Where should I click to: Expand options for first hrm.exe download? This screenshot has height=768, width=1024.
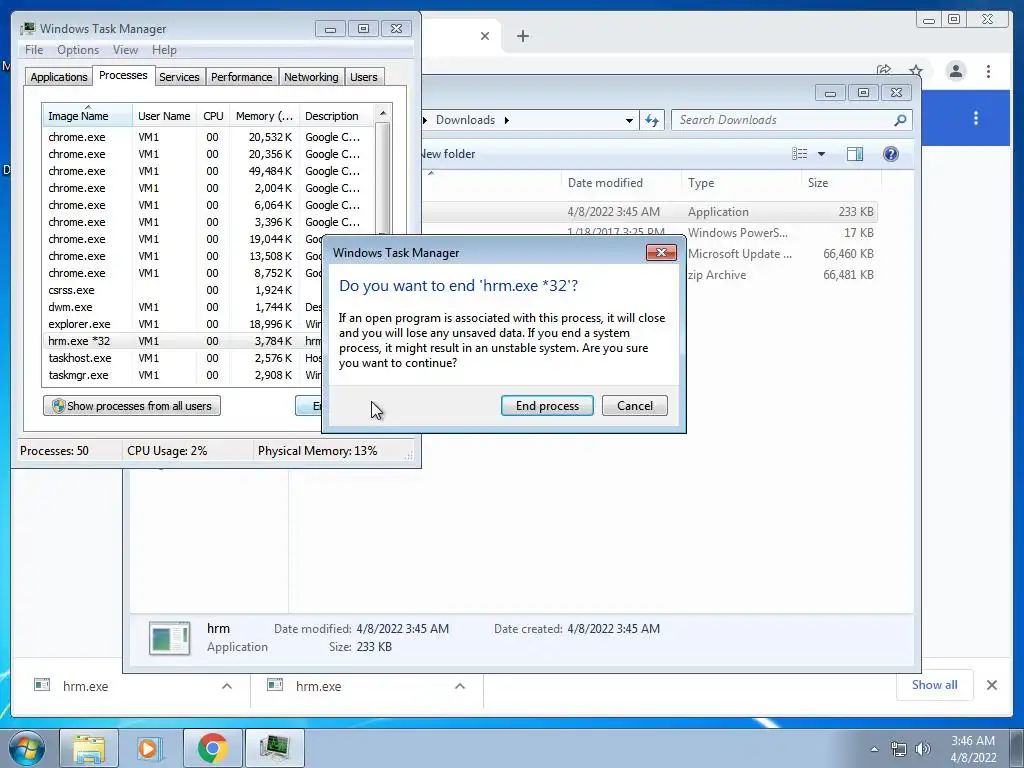pyautogui.click(x=227, y=686)
